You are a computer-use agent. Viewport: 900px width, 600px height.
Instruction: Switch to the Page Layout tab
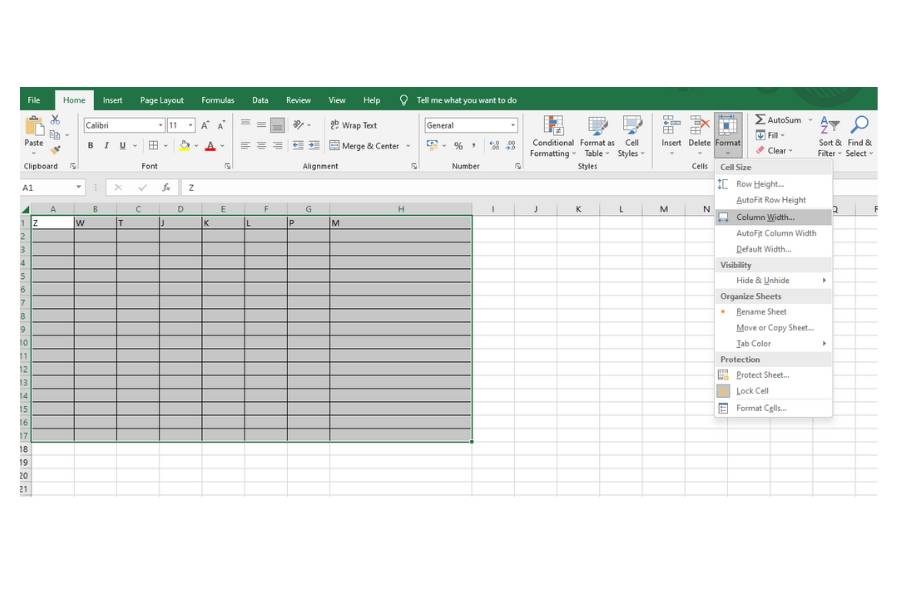click(162, 100)
